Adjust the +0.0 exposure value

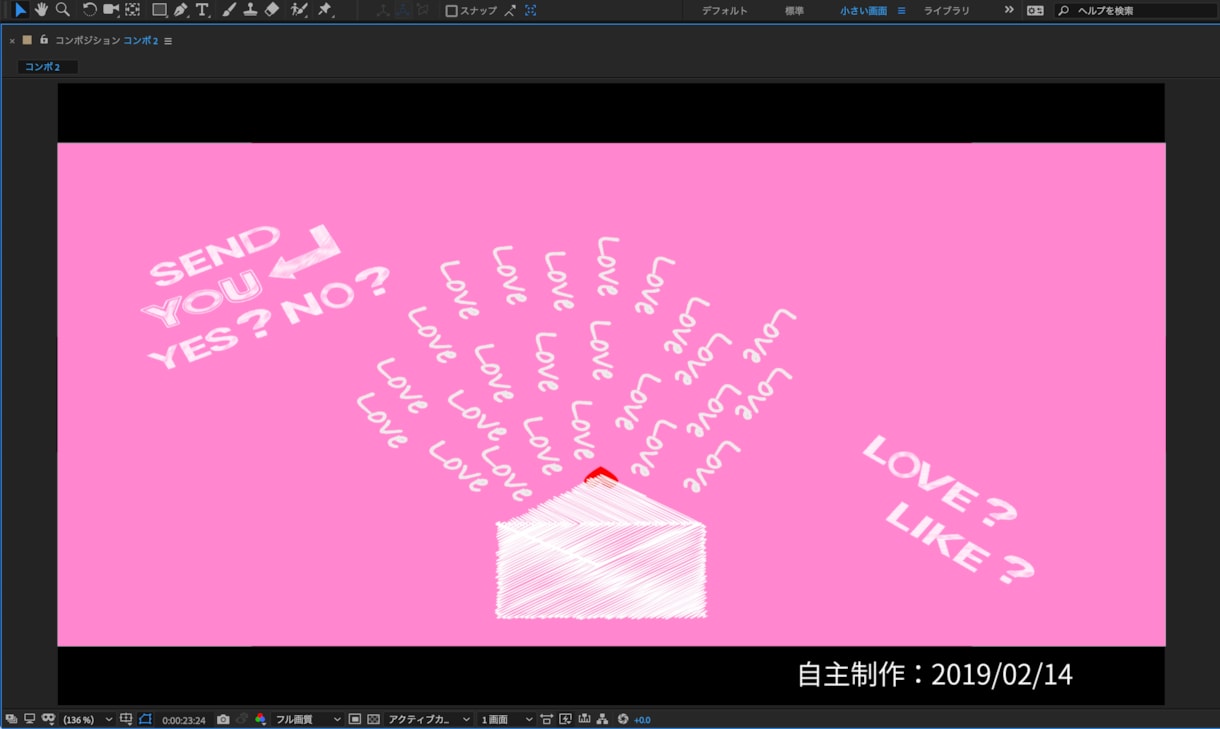(x=642, y=720)
